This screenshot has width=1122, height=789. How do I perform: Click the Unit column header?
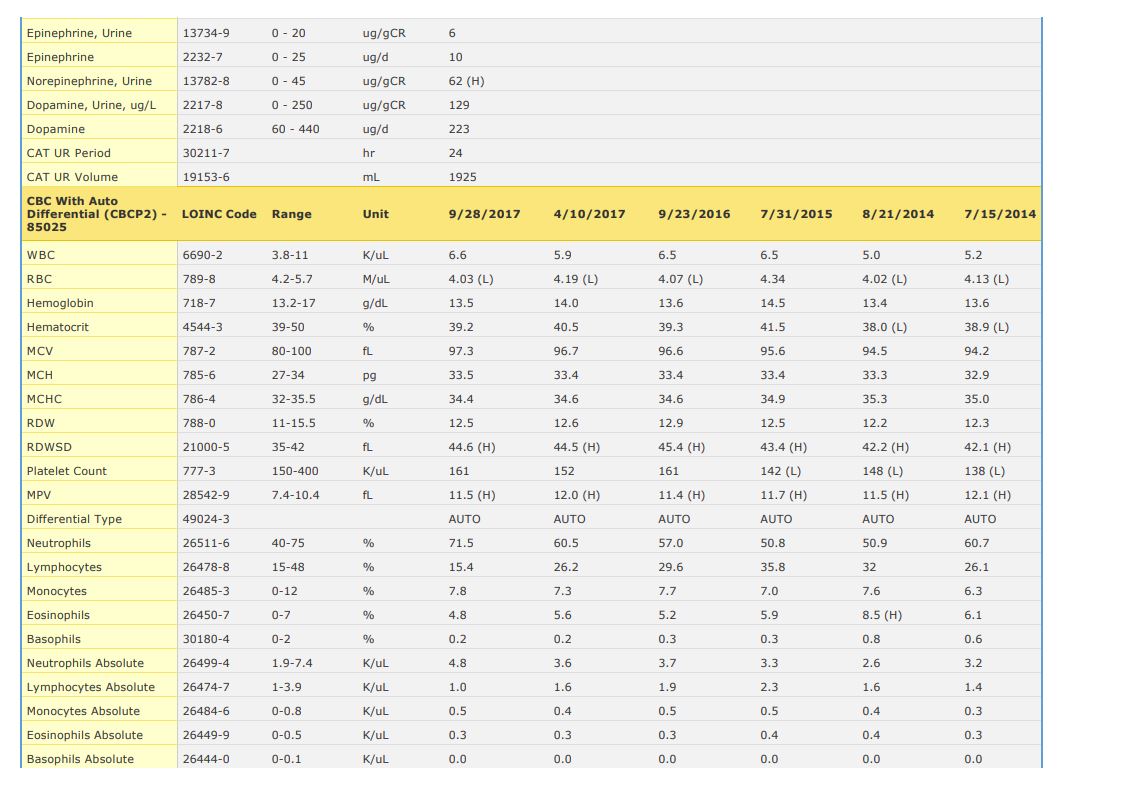pyautogui.click(x=375, y=214)
